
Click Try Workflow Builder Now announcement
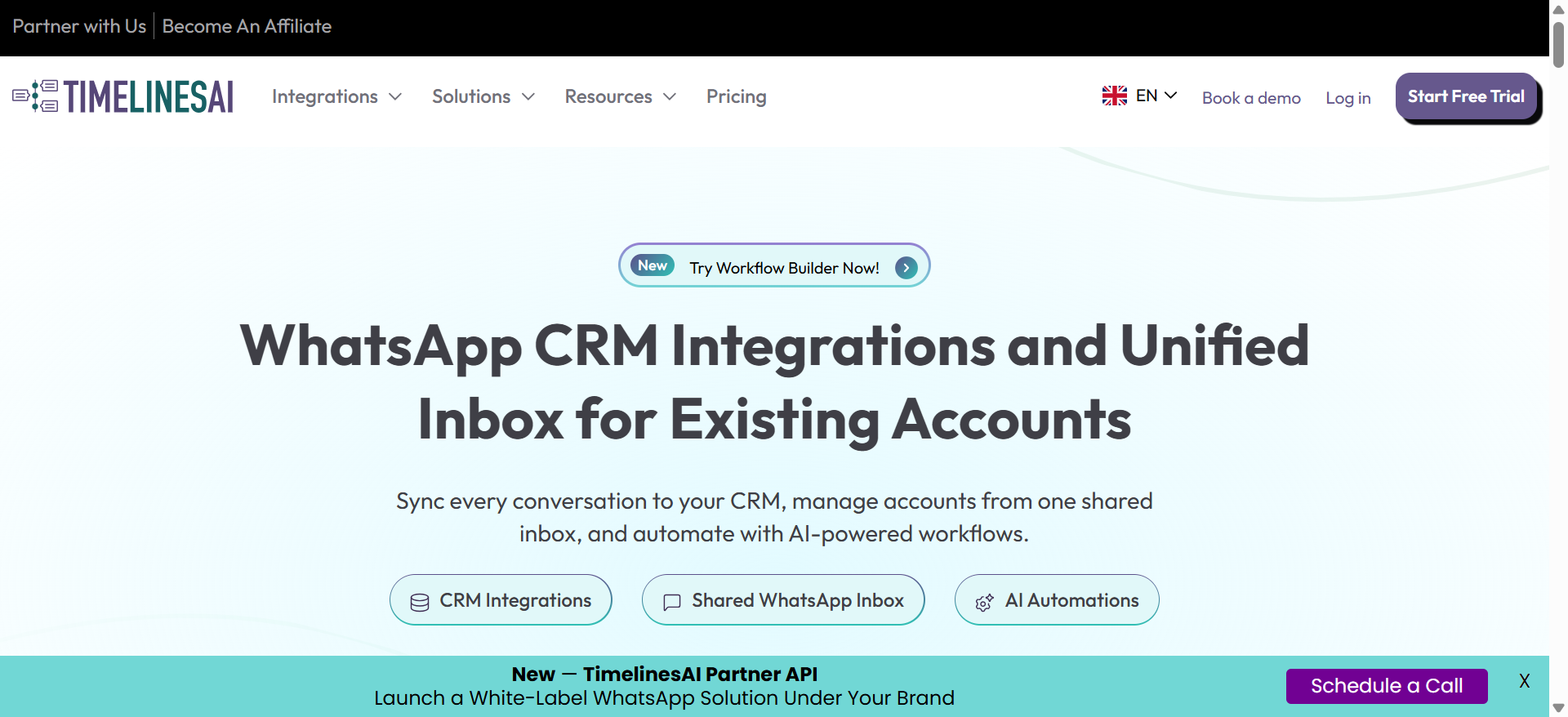point(774,265)
